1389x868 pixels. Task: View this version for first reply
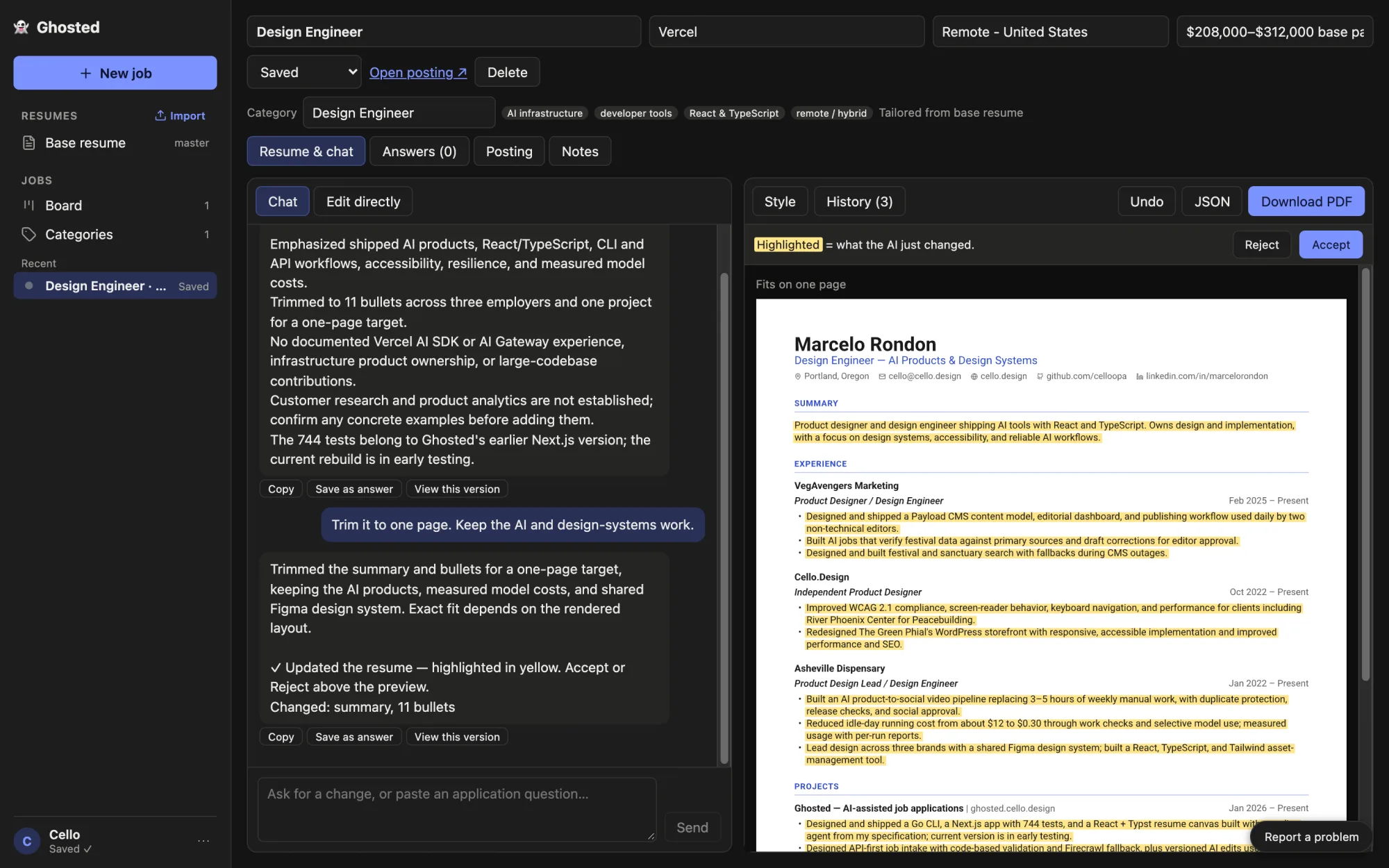(457, 489)
